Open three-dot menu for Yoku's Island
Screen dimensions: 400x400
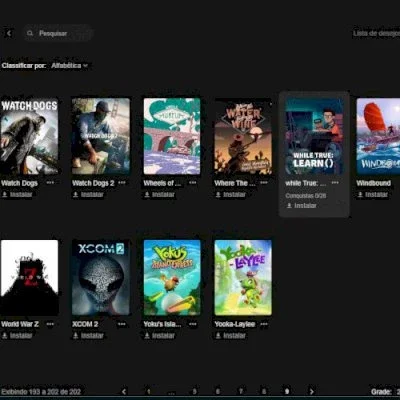click(193, 324)
